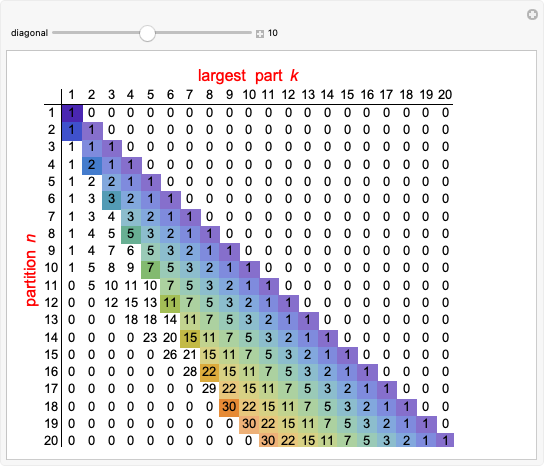Click the 9 cell in row 10
Image resolution: width=544 pixels, height=467 pixels.
(130, 269)
